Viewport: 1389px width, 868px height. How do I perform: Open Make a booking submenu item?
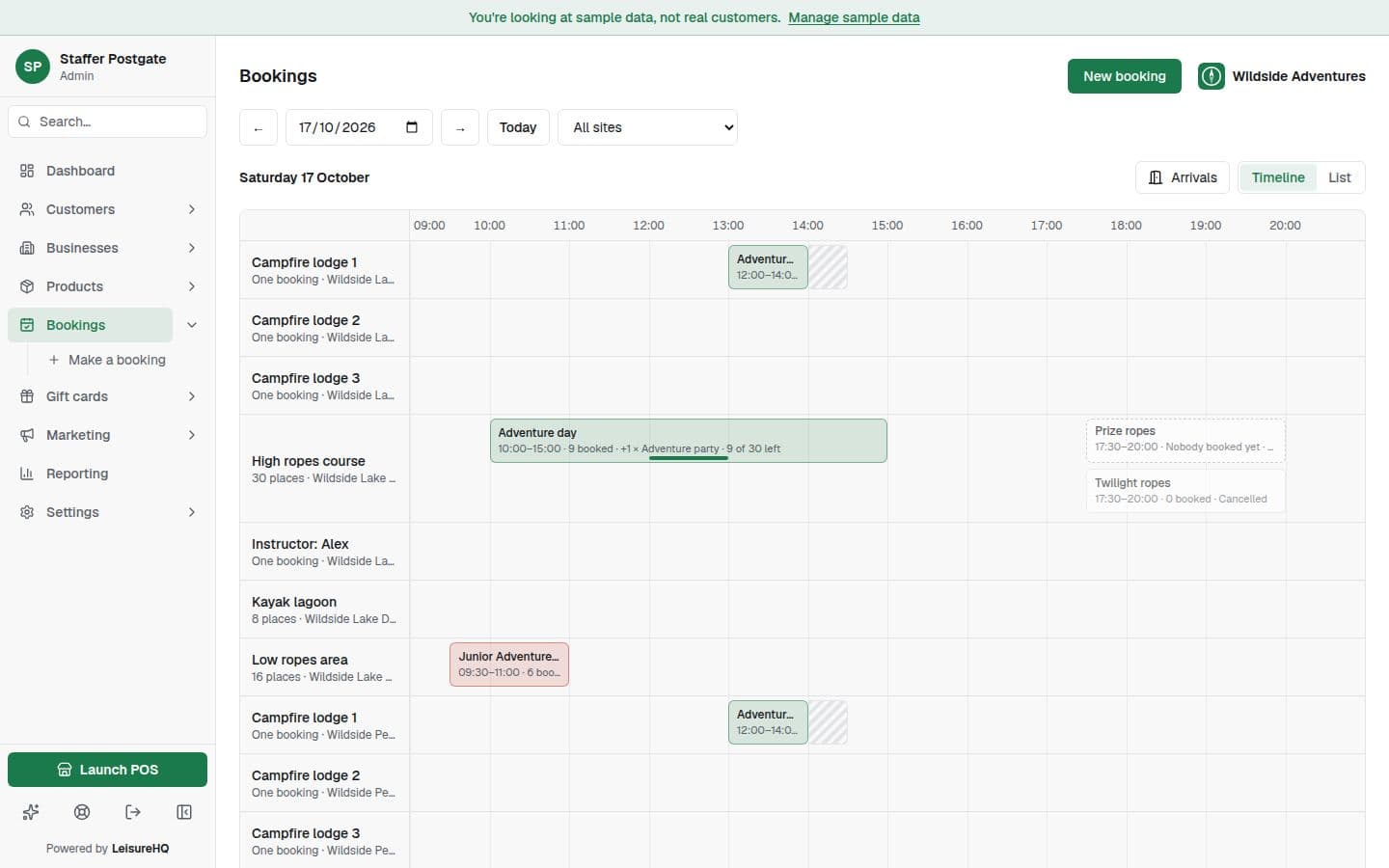coord(107,360)
